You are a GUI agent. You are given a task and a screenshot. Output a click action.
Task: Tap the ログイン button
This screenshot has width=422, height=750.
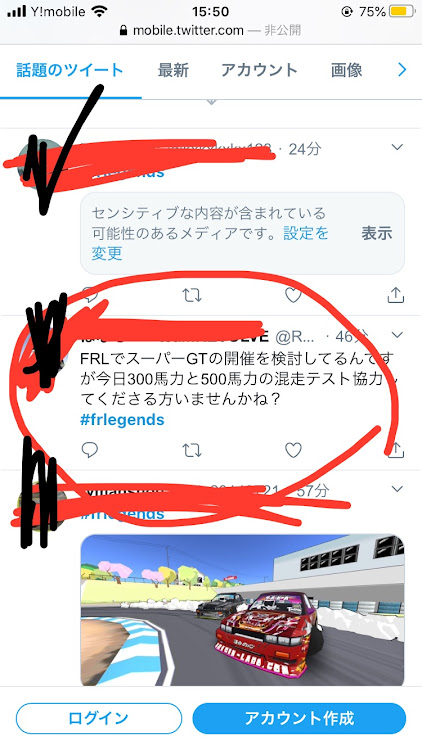point(99,718)
